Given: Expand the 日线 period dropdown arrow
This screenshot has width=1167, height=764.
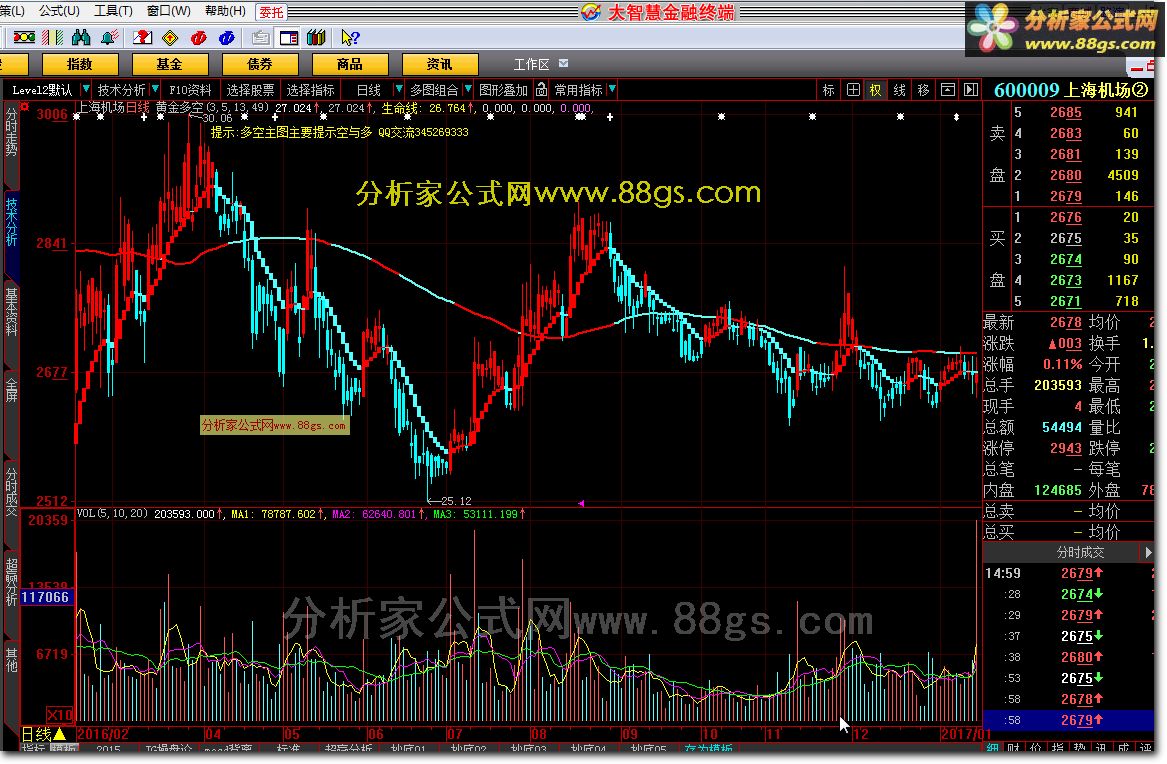Looking at the screenshot, I should [x=398, y=89].
